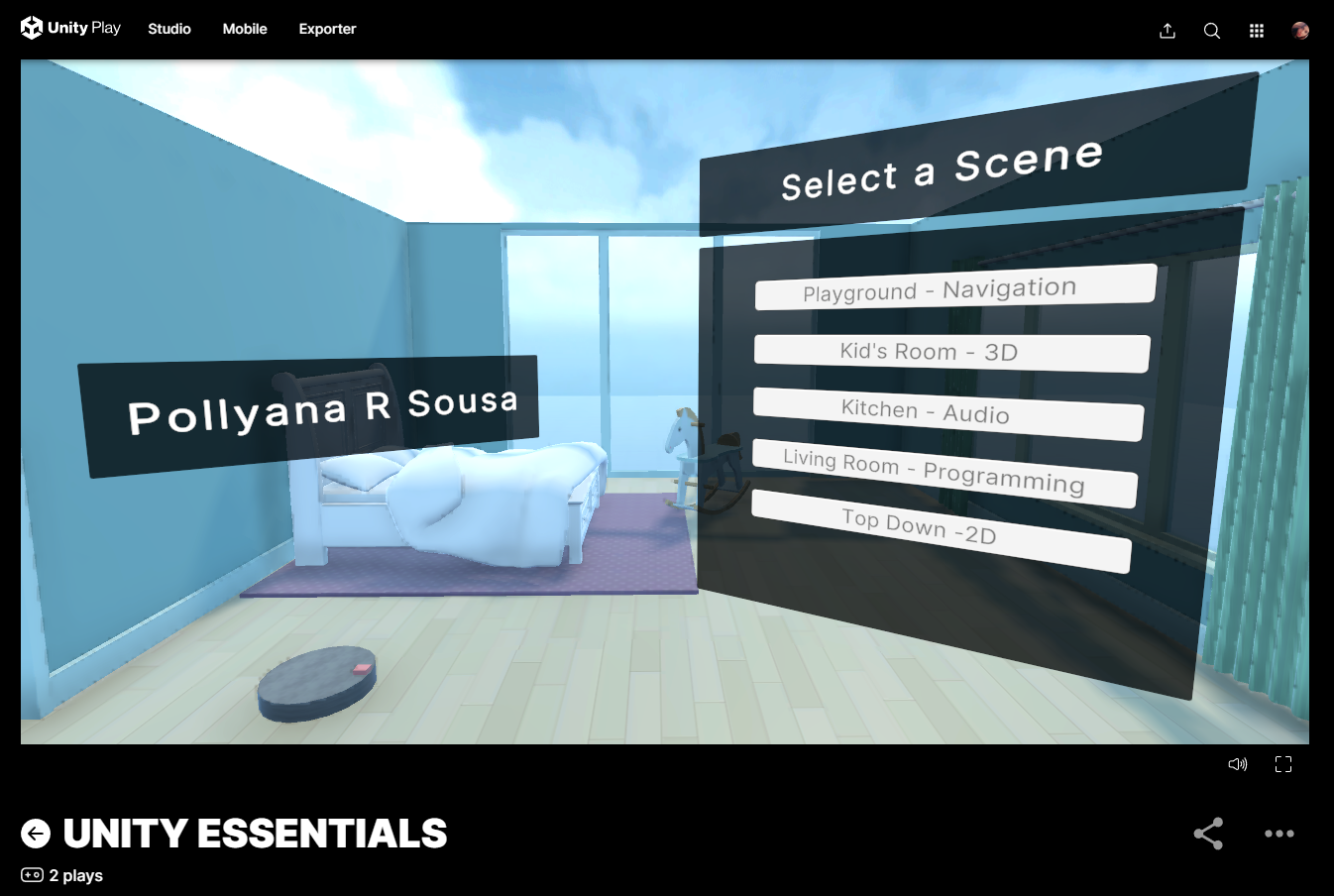Open the Exporter menu item
This screenshot has width=1334, height=896.
pos(327,29)
